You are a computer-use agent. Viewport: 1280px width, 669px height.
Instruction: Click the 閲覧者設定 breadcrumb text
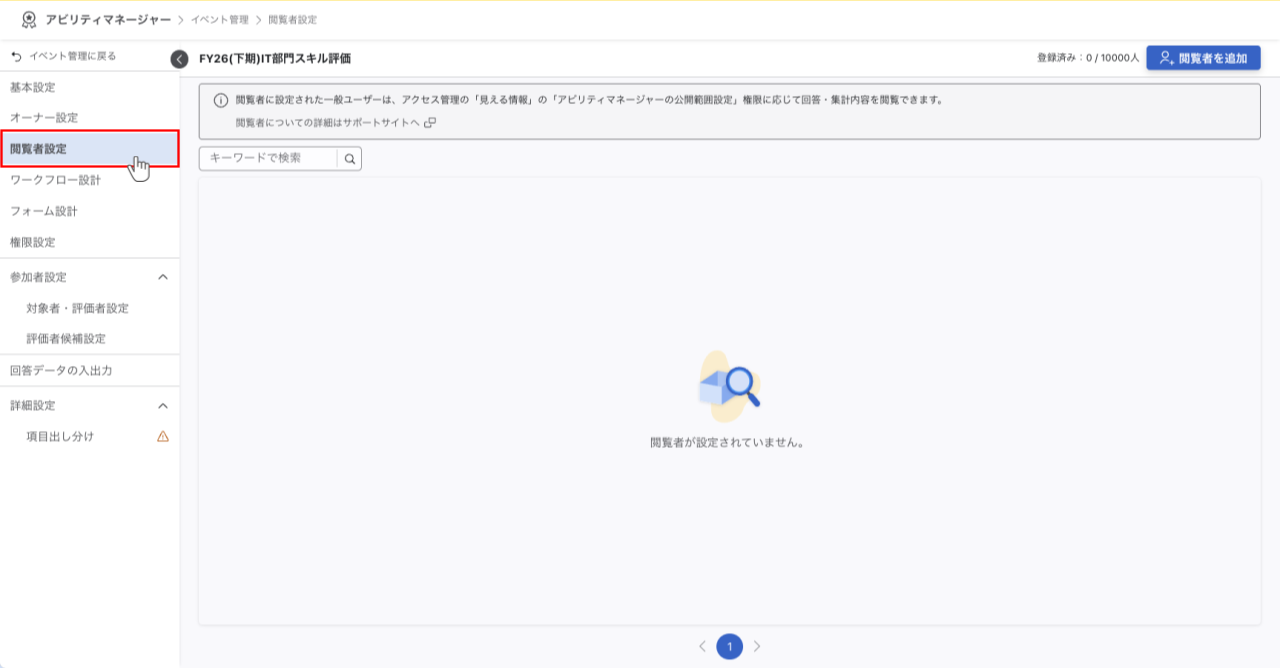[292, 20]
